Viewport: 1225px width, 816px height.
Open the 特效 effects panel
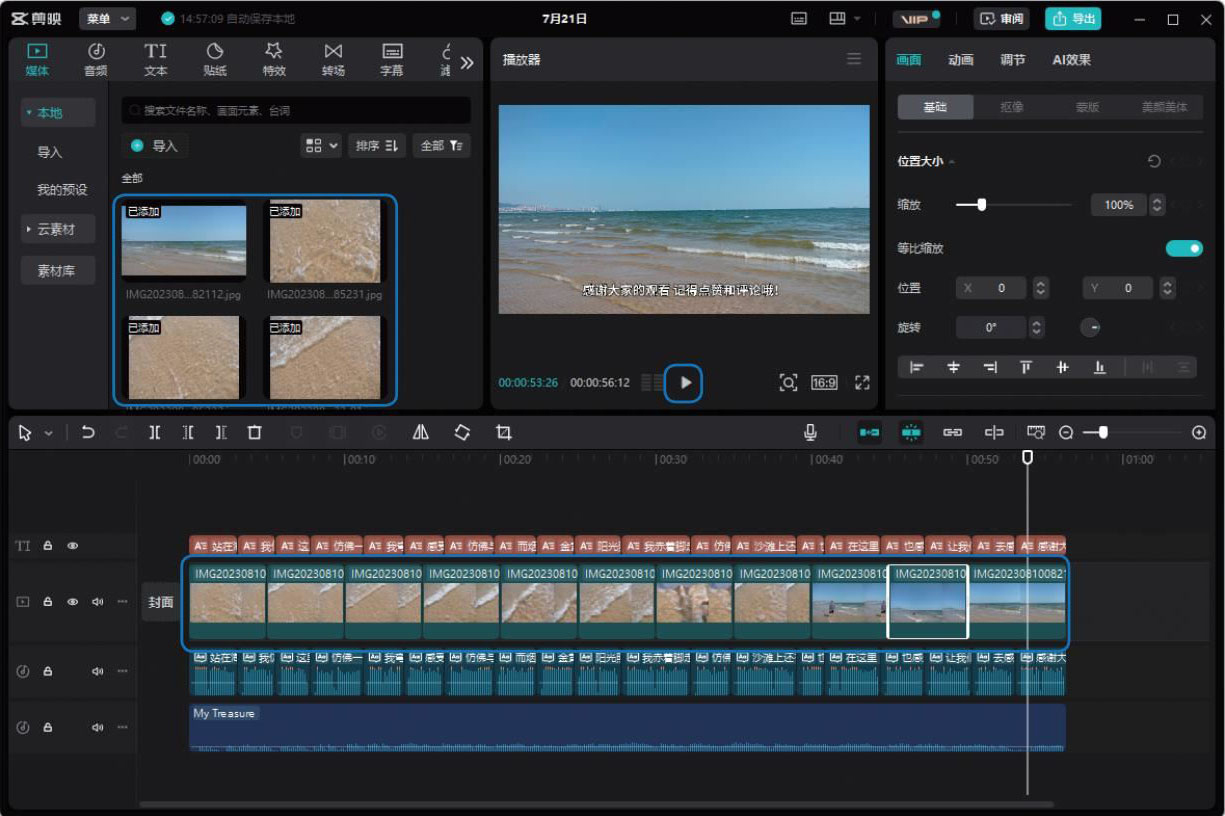tap(274, 60)
